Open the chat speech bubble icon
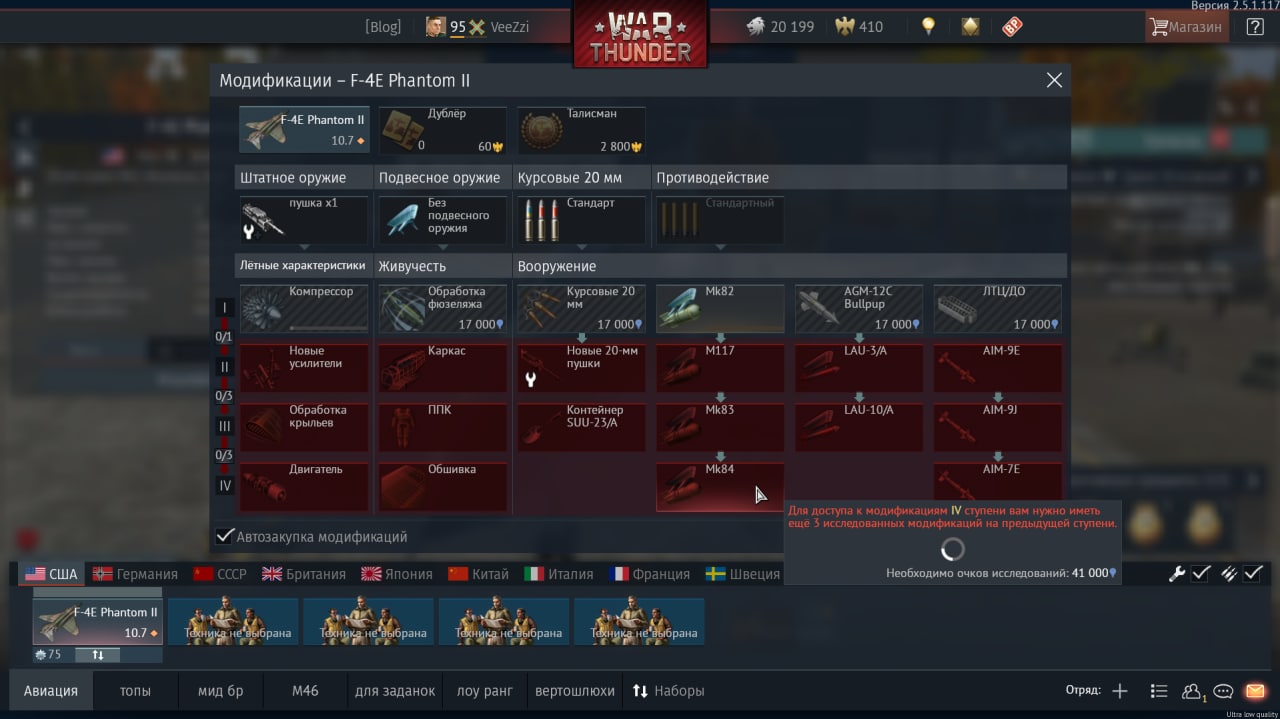The image size is (1280, 719). (1223, 691)
